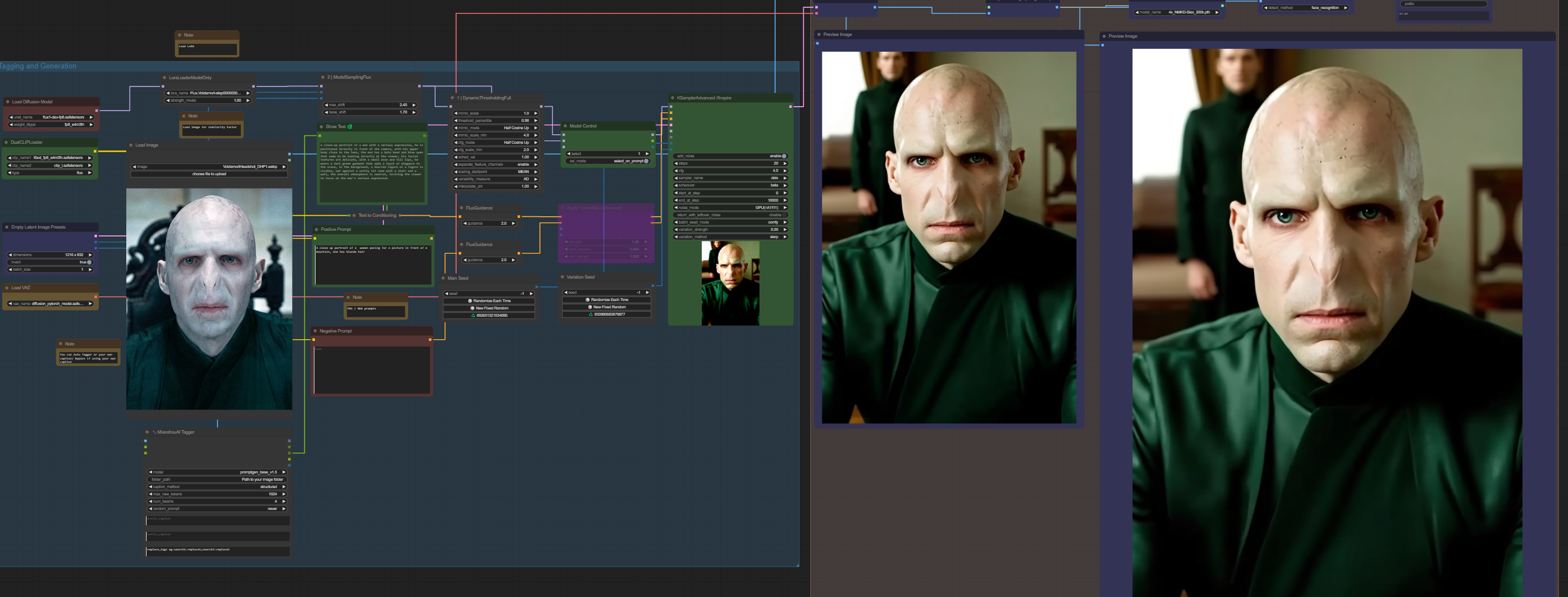1568x597 pixels.
Task: Open the image file selector in Load Image
Action: point(209,166)
